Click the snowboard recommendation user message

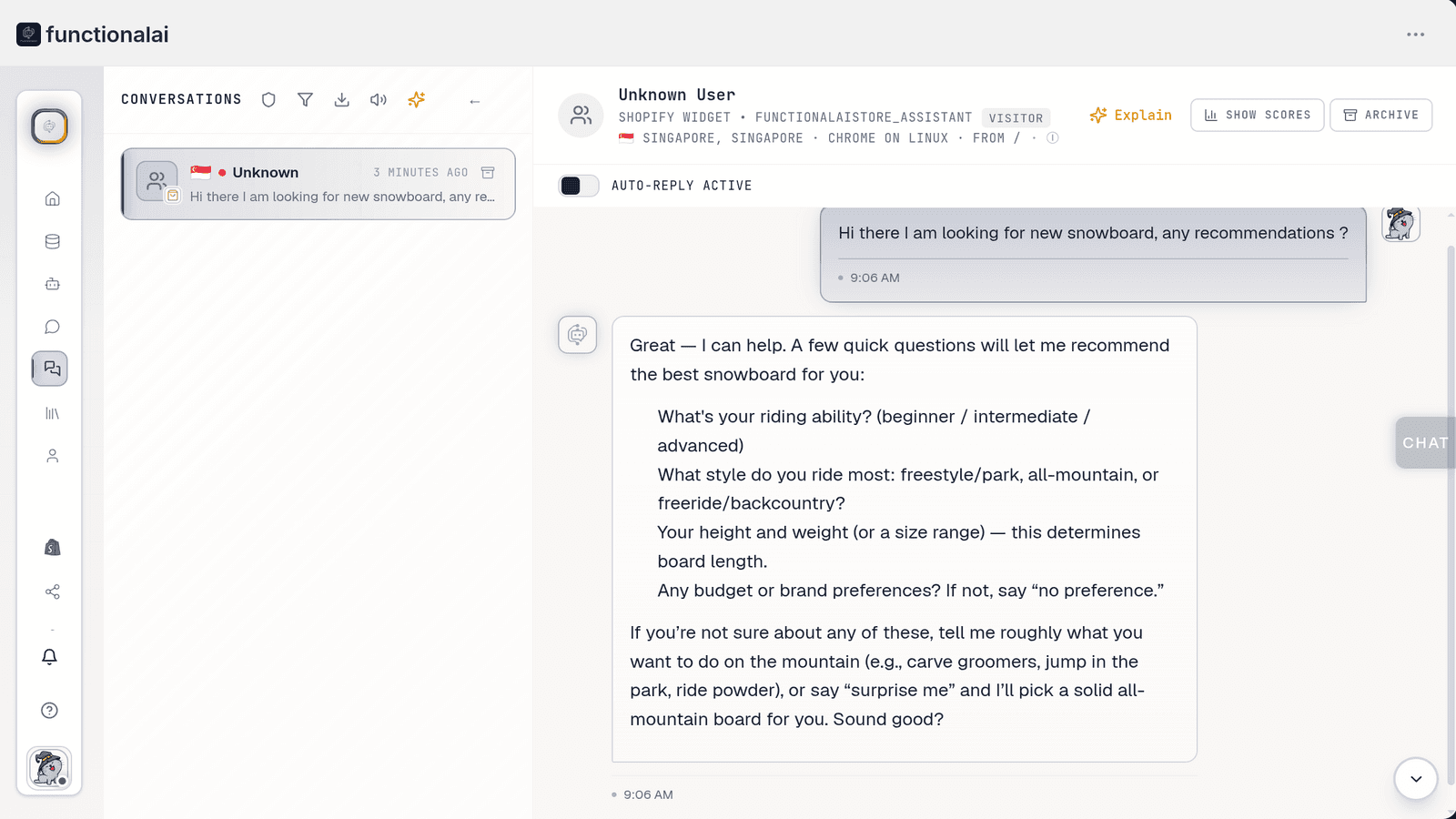point(1093,255)
